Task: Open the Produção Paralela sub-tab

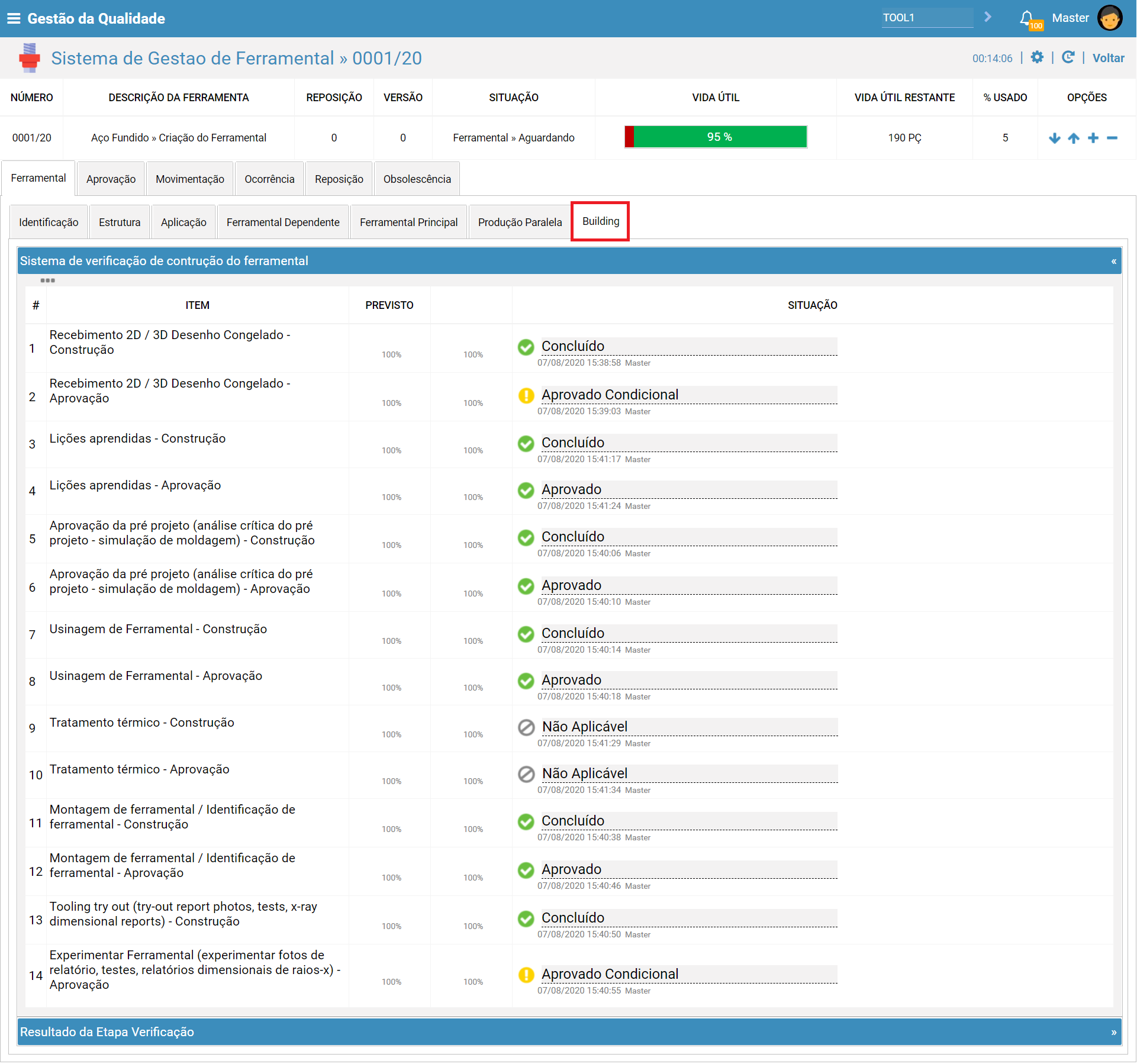Action: point(520,222)
